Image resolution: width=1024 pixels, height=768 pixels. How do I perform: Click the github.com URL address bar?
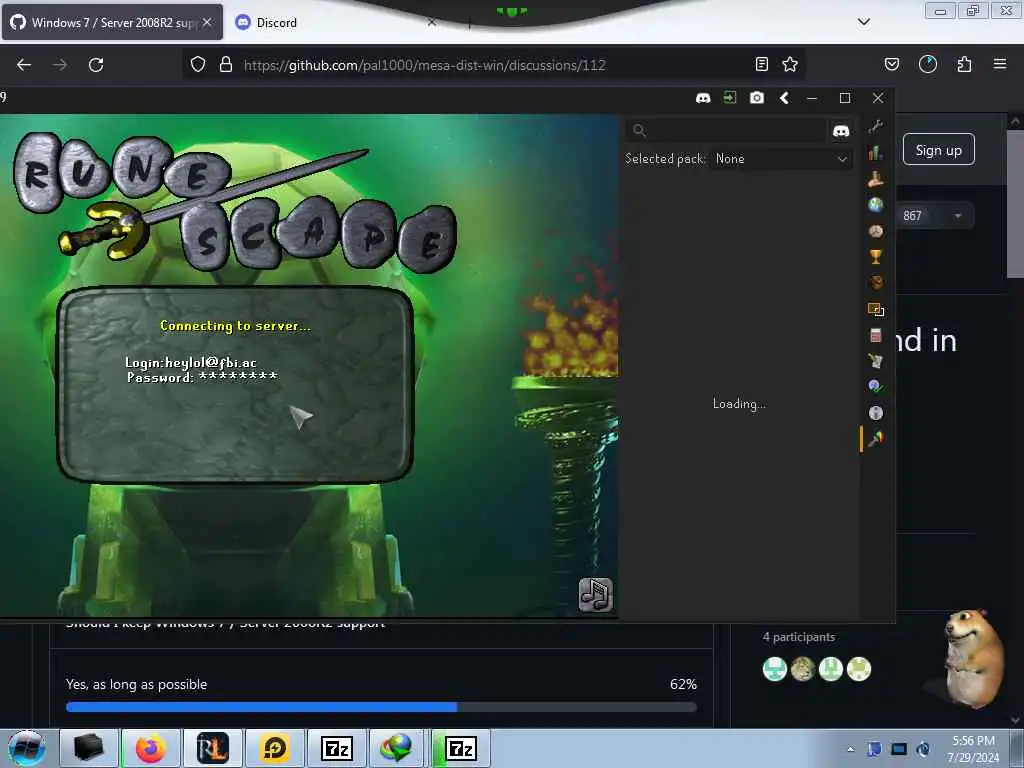[x=424, y=65]
